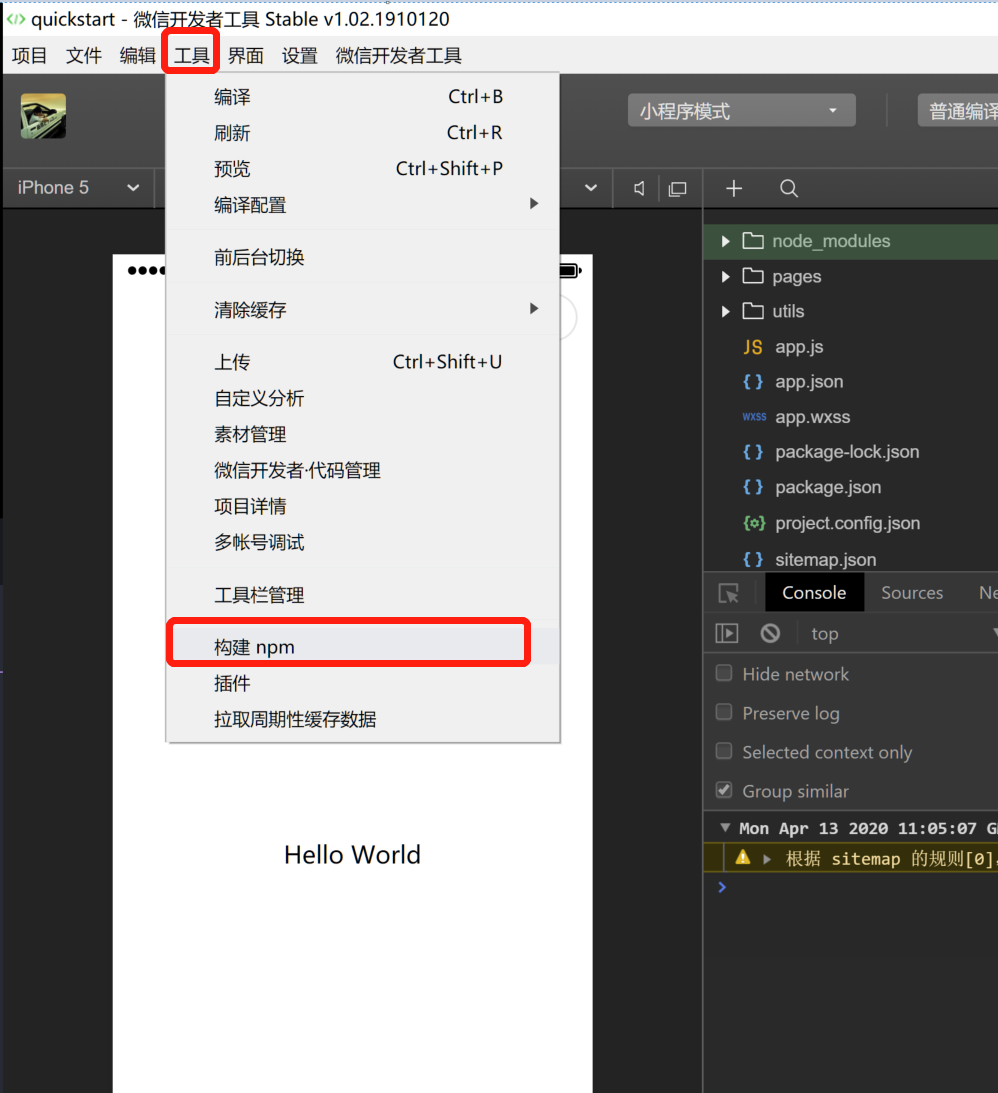The image size is (998, 1093).
Task: Click Hello World text in simulator
Action: [x=352, y=855]
